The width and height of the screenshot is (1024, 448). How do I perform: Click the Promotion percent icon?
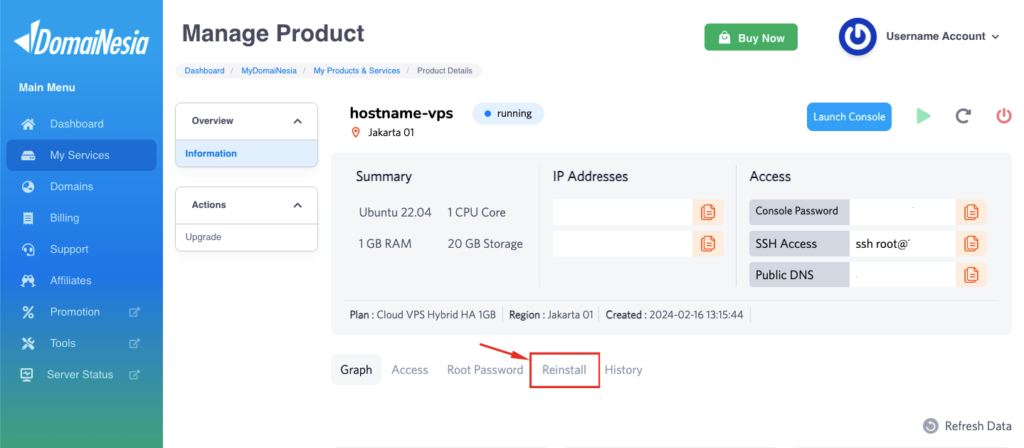coord(28,312)
